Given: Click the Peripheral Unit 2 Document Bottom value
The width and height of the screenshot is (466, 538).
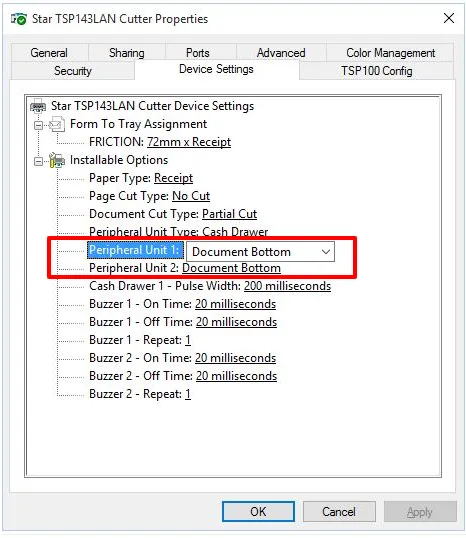Looking at the screenshot, I should coord(231,268).
